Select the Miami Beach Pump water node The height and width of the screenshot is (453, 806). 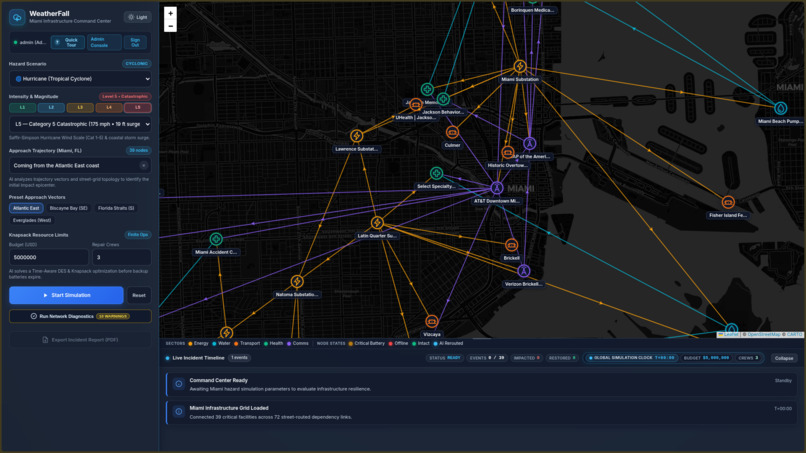780,108
